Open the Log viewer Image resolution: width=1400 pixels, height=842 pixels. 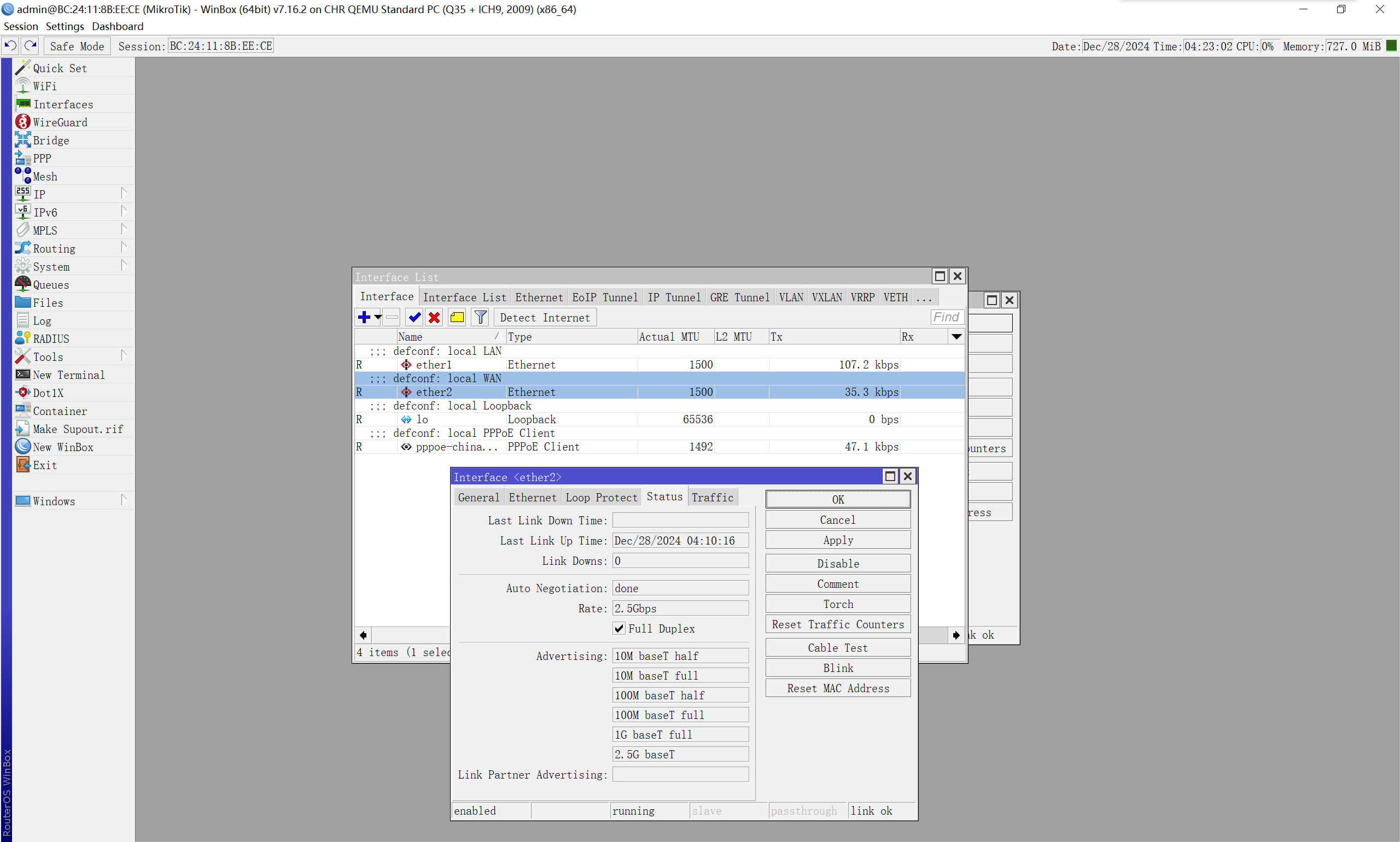pyautogui.click(x=74, y=320)
